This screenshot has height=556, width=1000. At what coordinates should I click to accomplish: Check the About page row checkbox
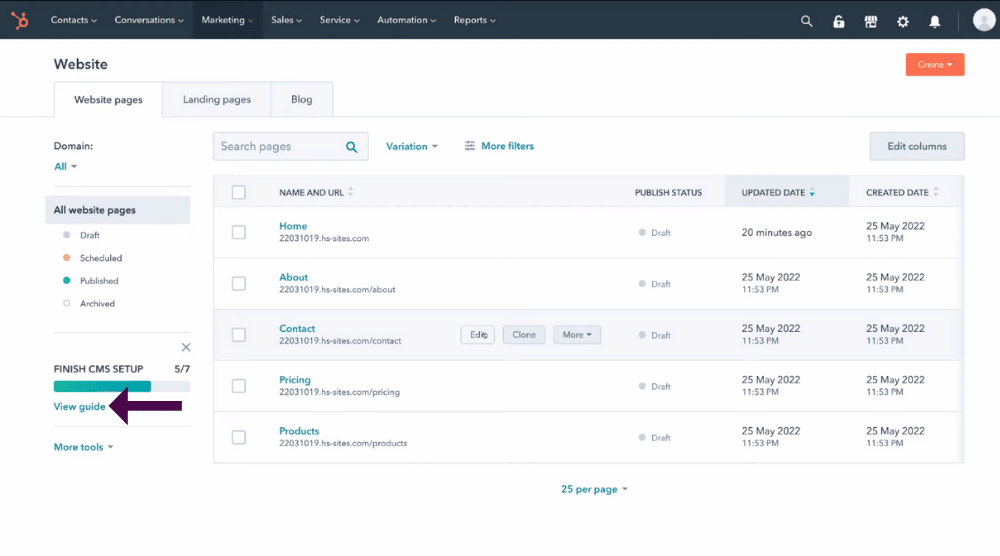coord(239,283)
